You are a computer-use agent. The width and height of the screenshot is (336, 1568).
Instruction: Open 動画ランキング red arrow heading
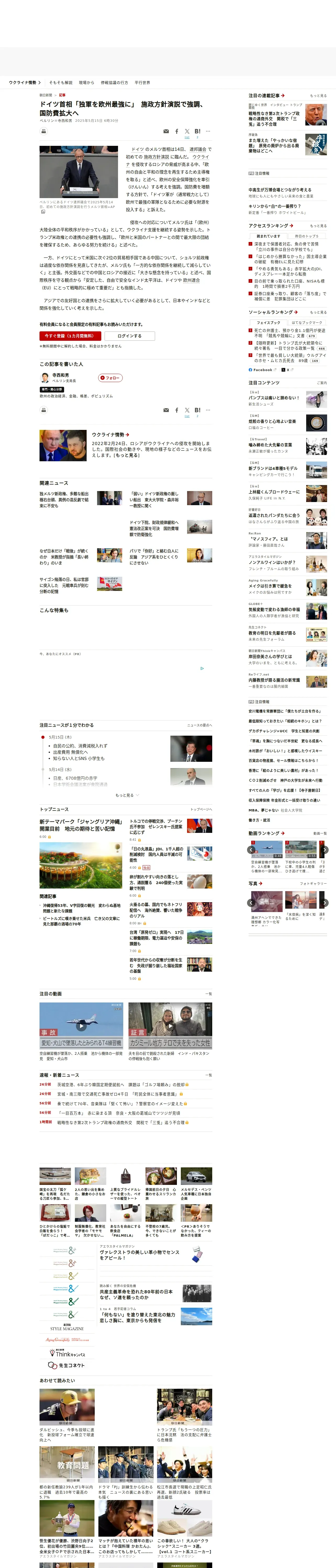266,833
